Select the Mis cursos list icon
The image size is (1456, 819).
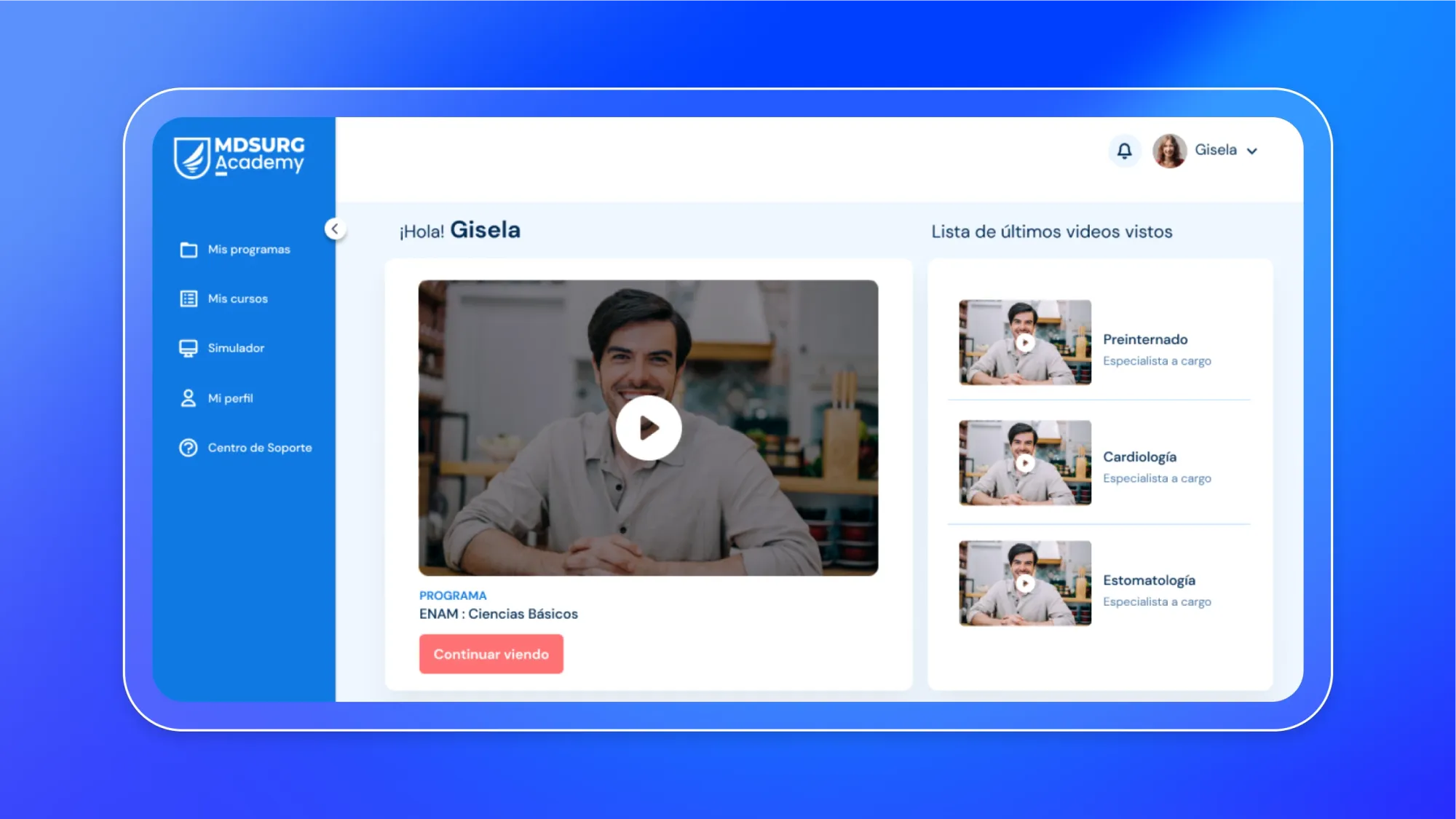pos(189,298)
